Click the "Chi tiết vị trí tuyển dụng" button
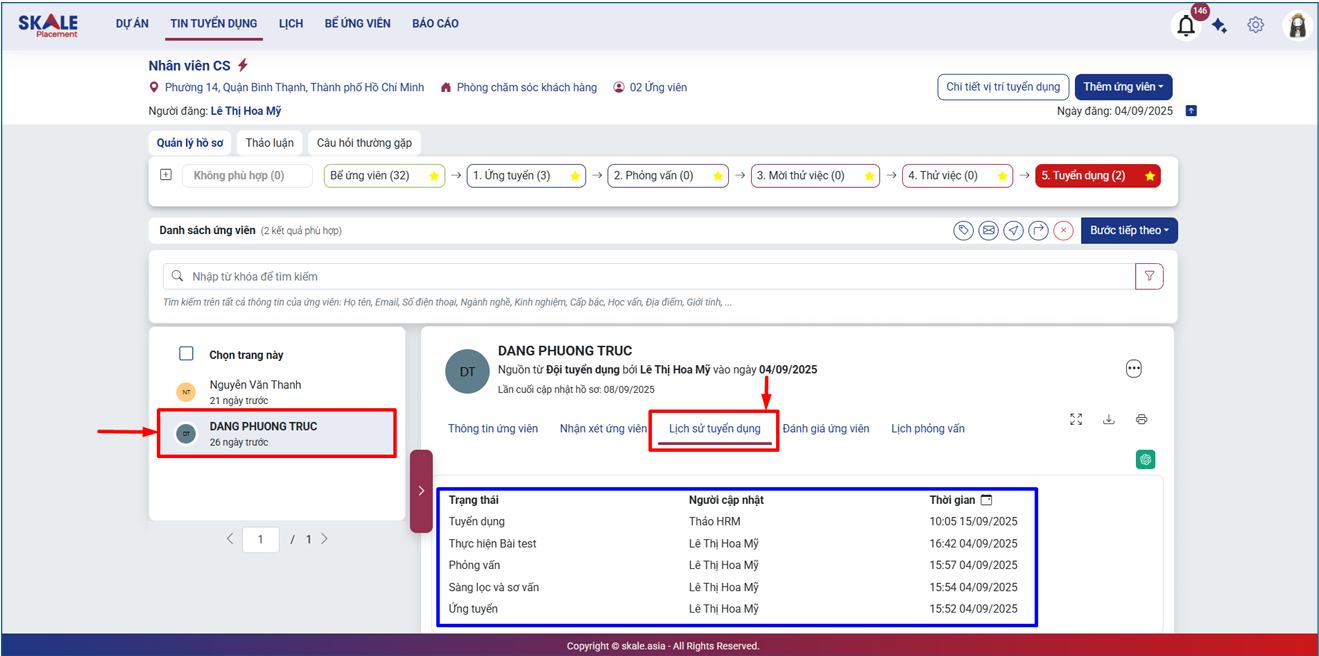Image resolution: width=1319 pixels, height=656 pixels. (1003, 87)
